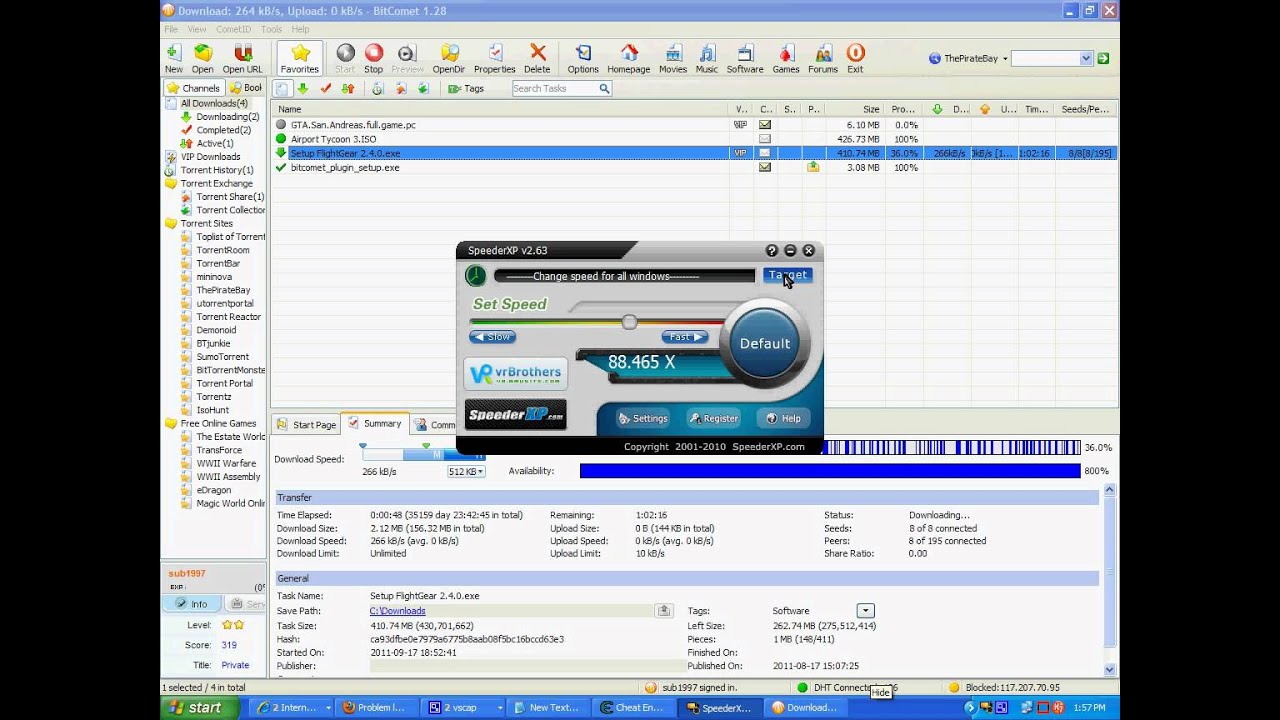Open the Software toolbar icon

(x=745, y=58)
